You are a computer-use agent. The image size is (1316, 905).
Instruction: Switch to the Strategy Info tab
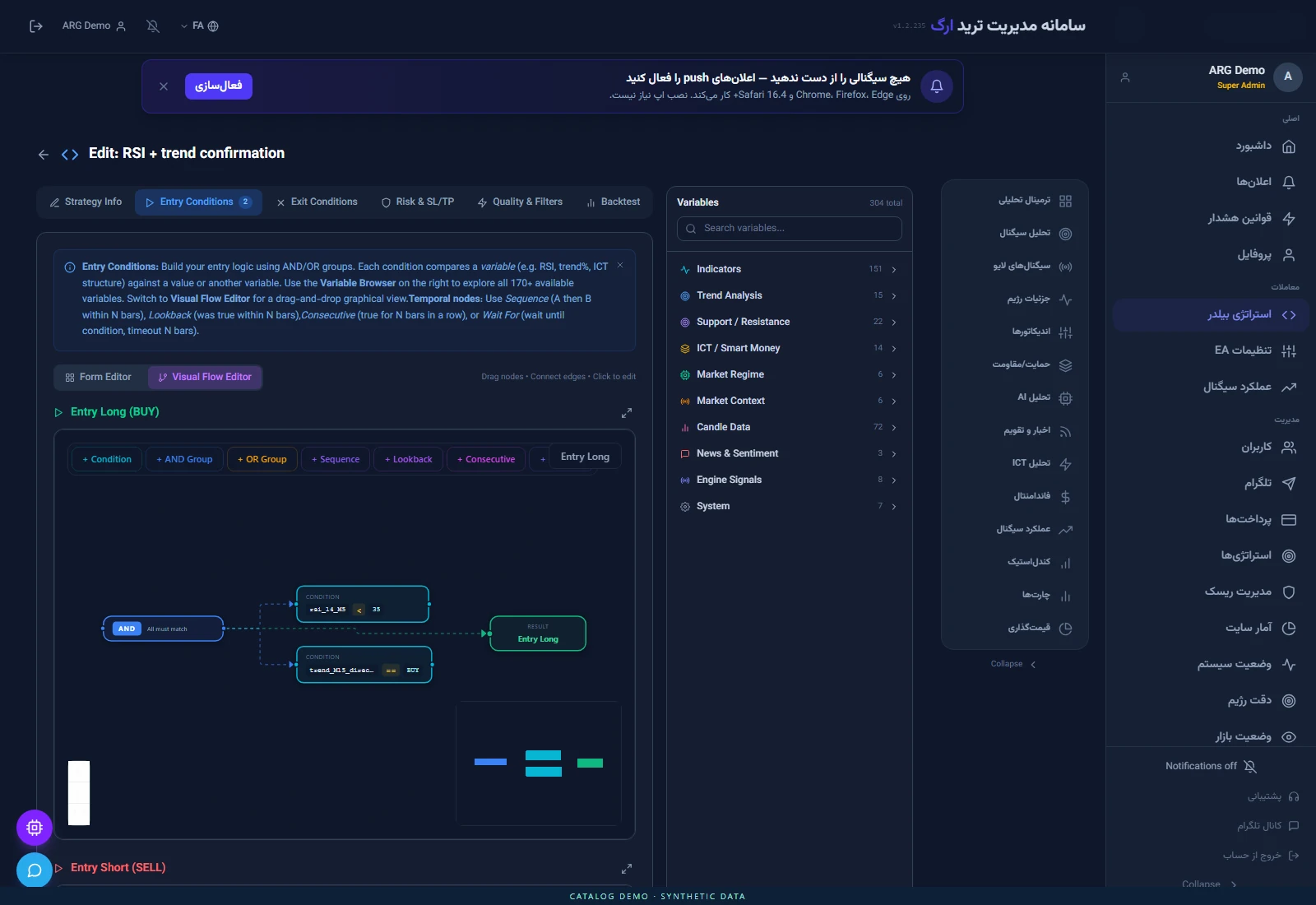coord(86,202)
